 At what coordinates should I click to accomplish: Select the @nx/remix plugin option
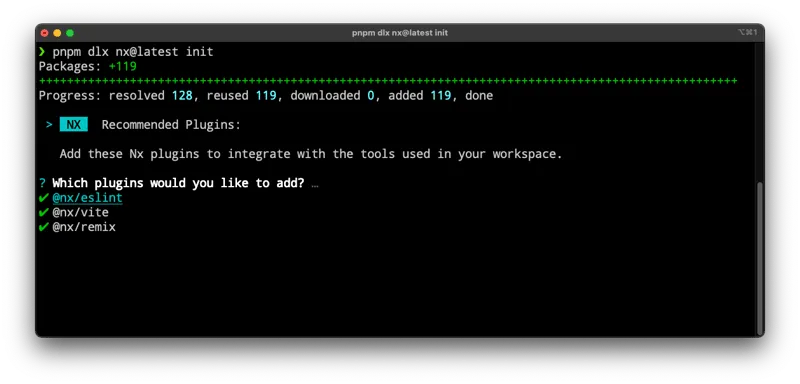point(84,227)
